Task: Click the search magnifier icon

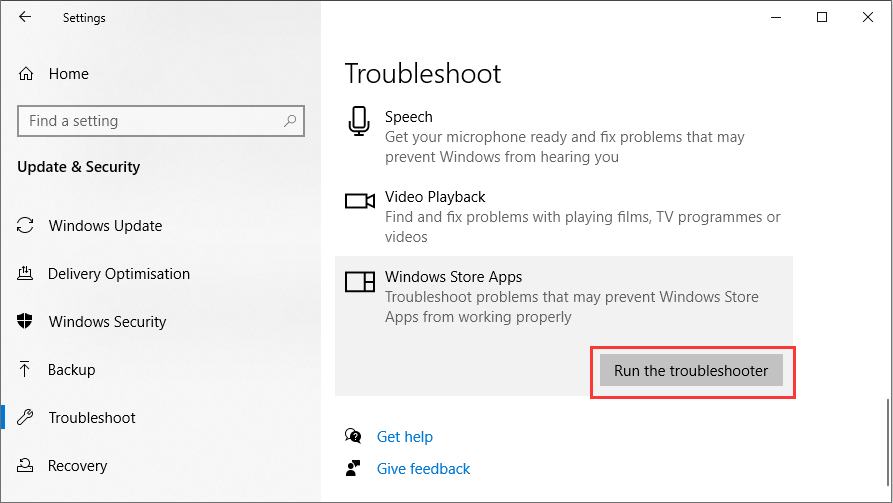Action: 290,121
